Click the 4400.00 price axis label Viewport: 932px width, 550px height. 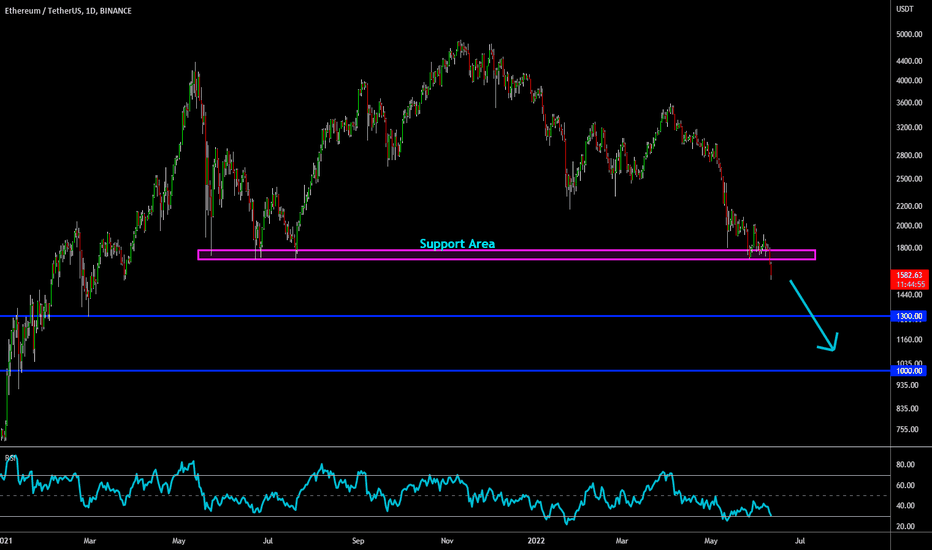[909, 61]
